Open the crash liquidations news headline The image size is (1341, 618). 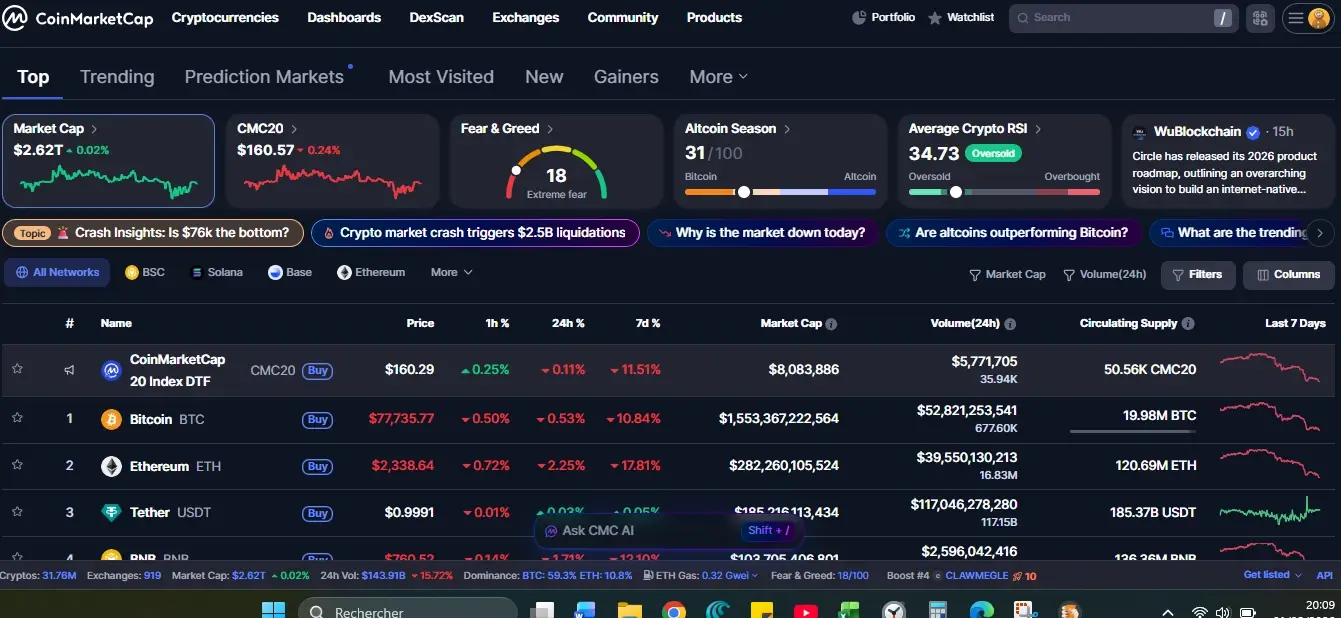pyautogui.click(x=475, y=232)
